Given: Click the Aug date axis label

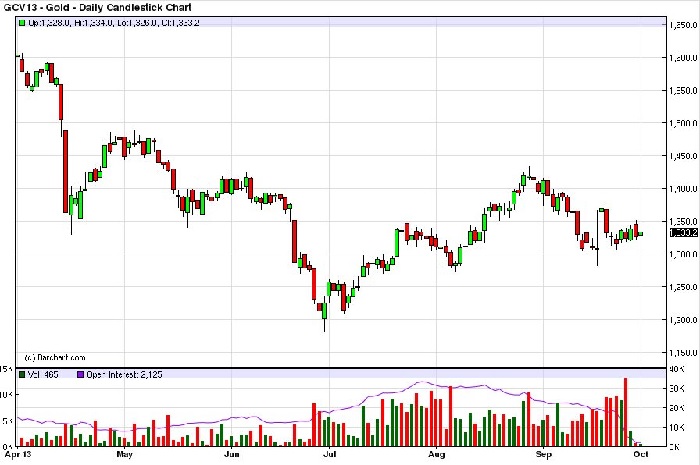Looking at the screenshot, I should click(x=436, y=454).
